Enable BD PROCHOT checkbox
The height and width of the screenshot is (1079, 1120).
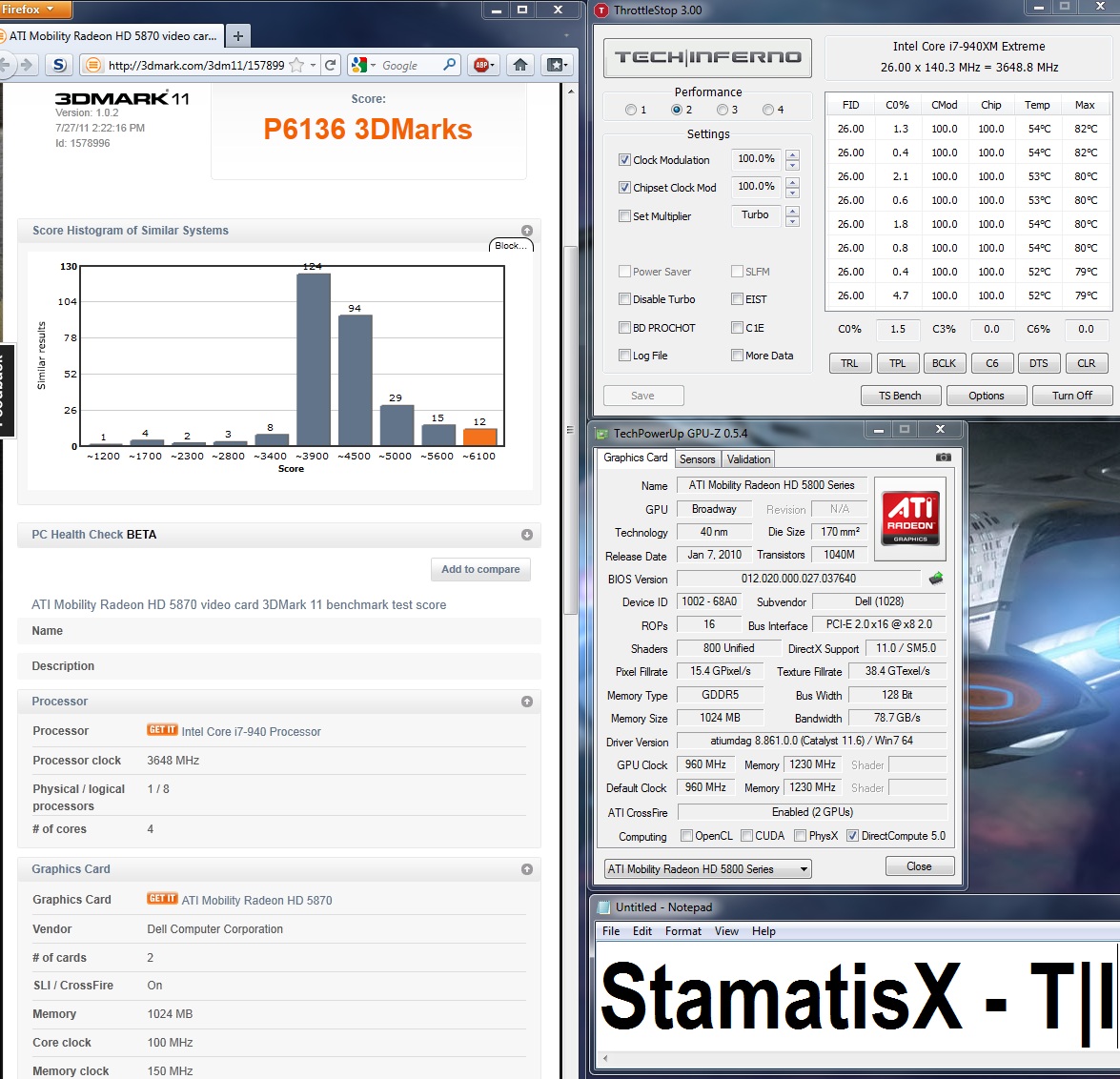625,328
